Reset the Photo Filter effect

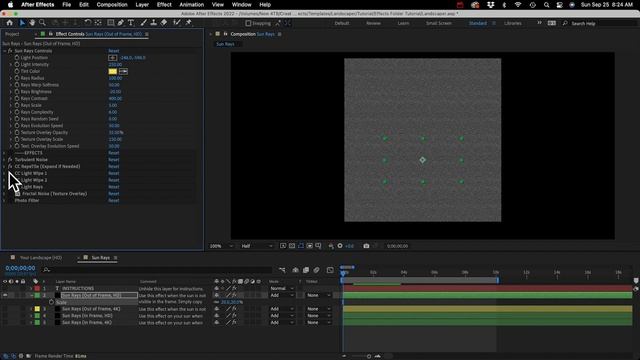point(113,200)
